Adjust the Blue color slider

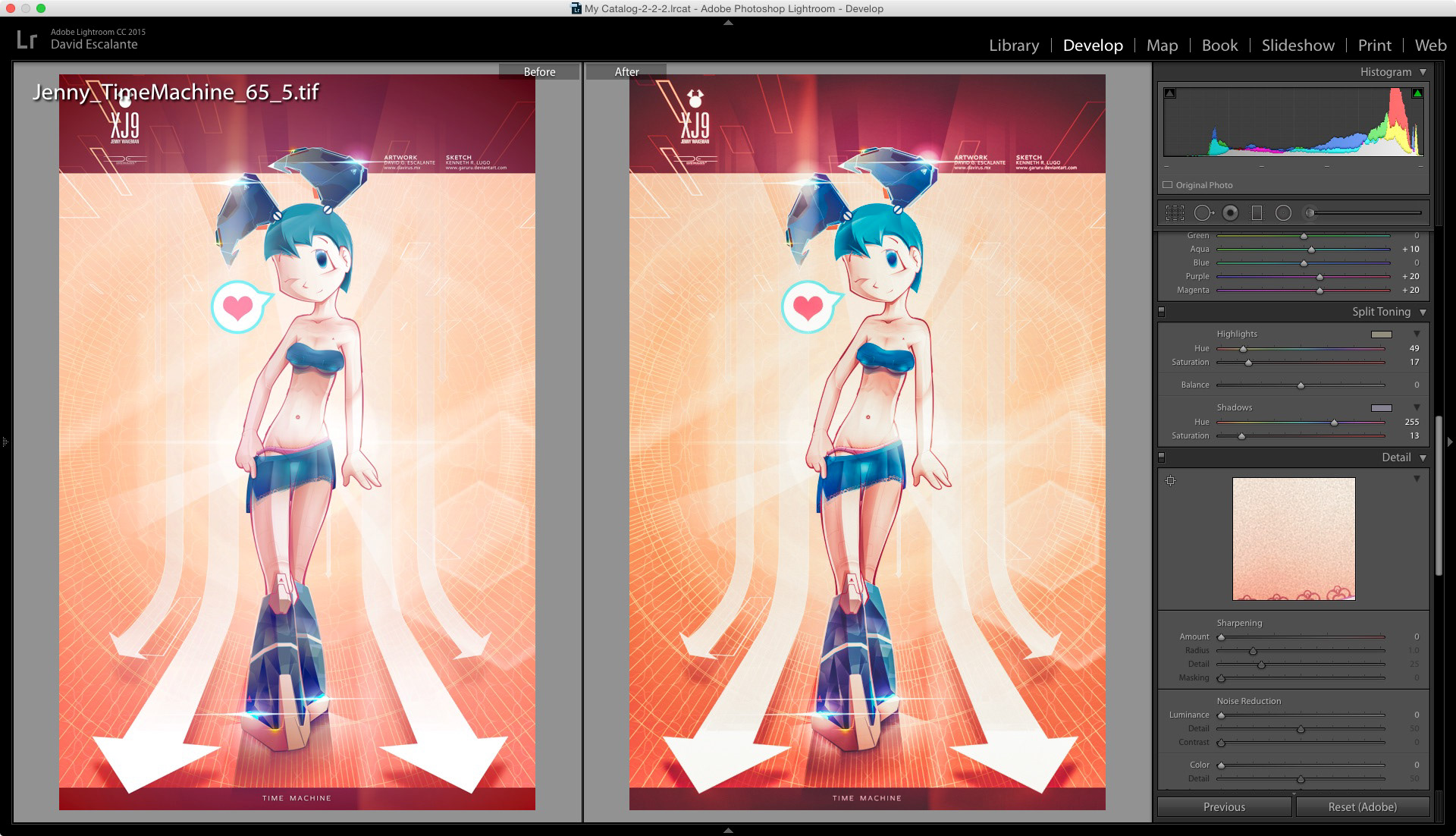pos(1303,263)
